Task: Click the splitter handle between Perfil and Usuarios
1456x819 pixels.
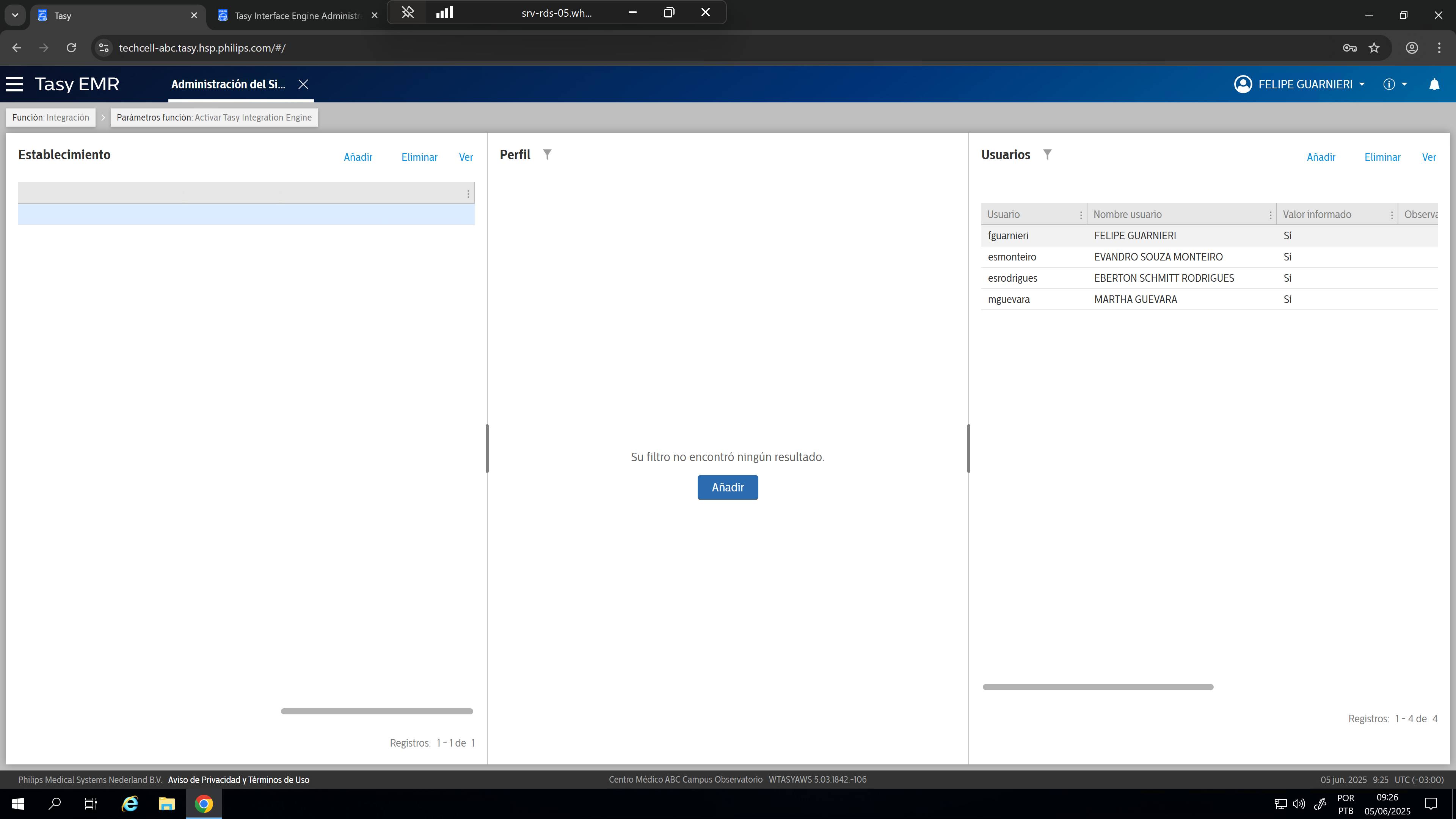Action: coord(968,449)
